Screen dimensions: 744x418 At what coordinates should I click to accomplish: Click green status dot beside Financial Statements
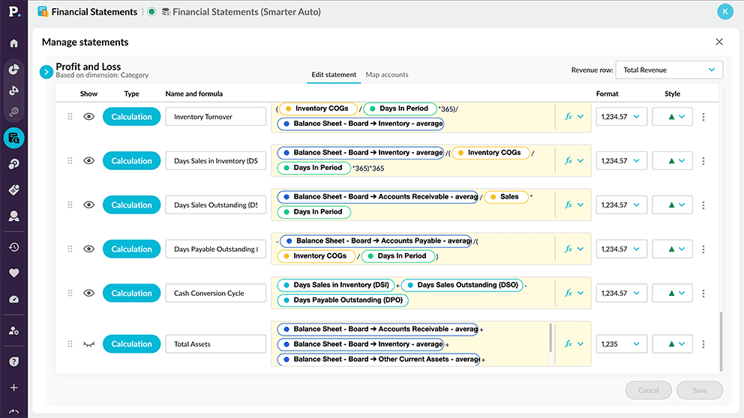pyautogui.click(x=151, y=12)
